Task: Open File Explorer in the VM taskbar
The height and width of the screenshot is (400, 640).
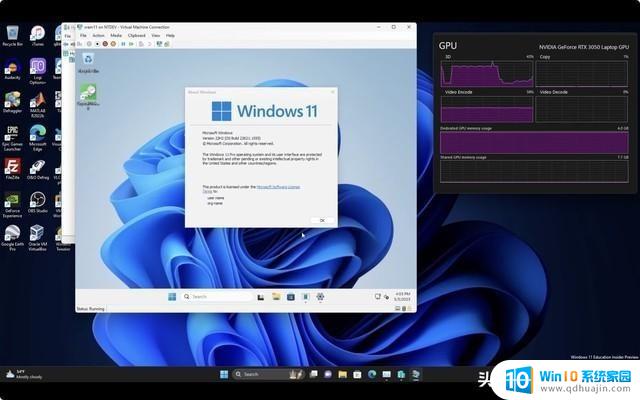Action: tap(276, 296)
